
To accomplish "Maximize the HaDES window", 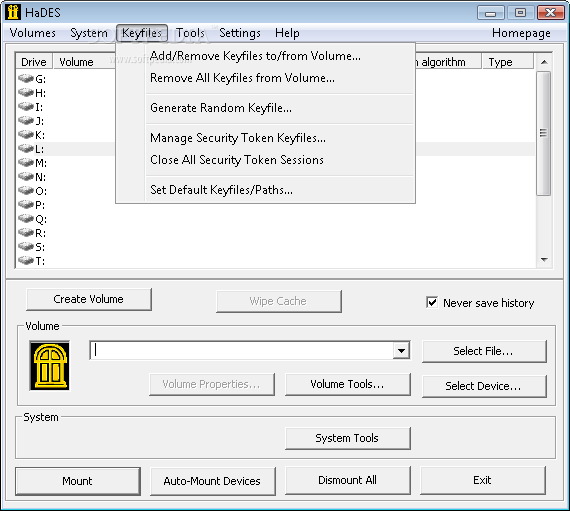I will pyautogui.click(x=520, y=13).
